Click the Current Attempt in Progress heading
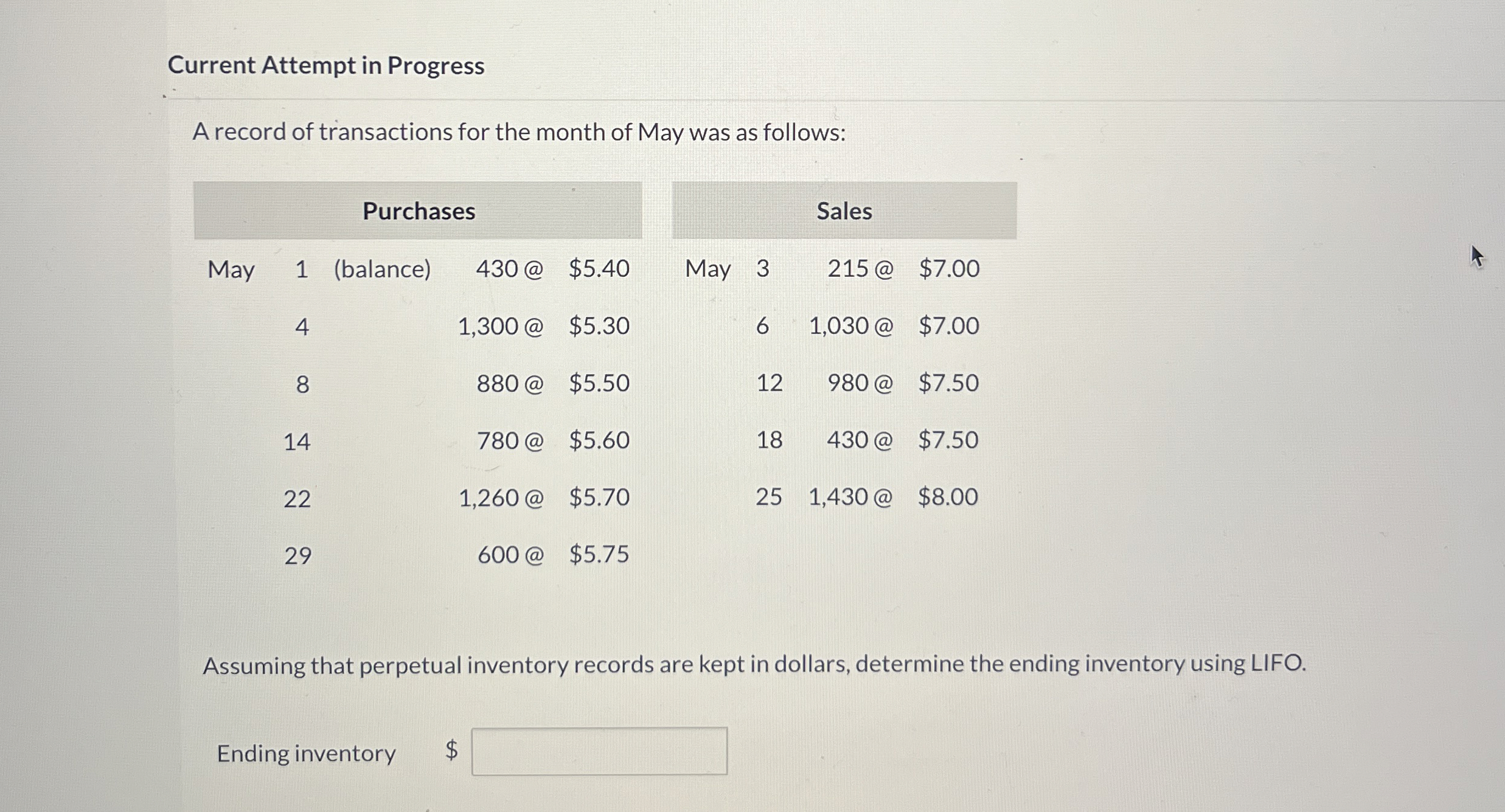This screenshot has width=1505, height=812. coord(327,66)
